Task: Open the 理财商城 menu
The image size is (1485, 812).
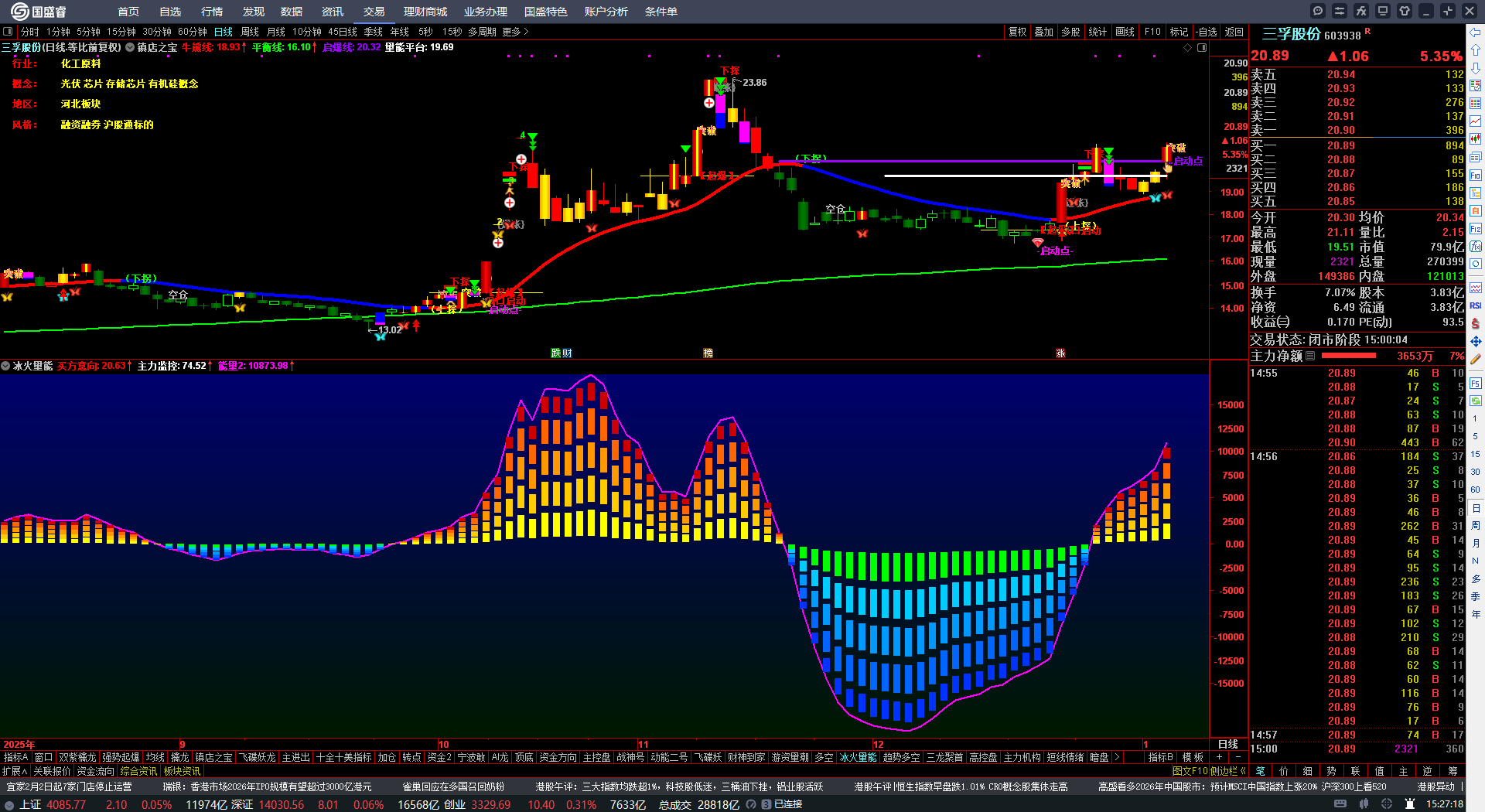Action: click(x=425, y=12)
